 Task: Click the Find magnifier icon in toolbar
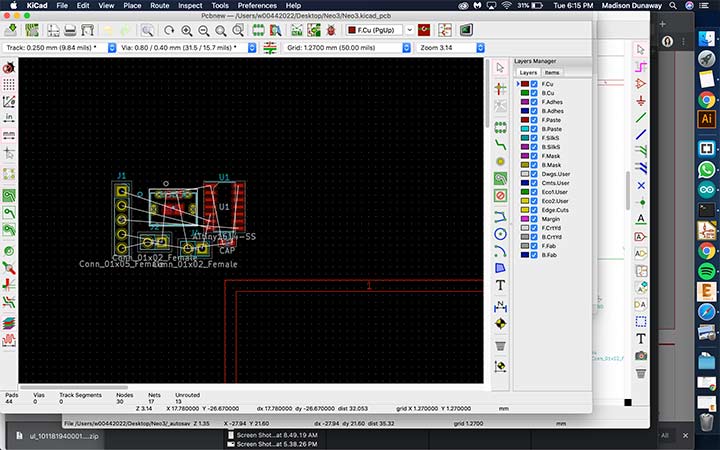(147, 30)
